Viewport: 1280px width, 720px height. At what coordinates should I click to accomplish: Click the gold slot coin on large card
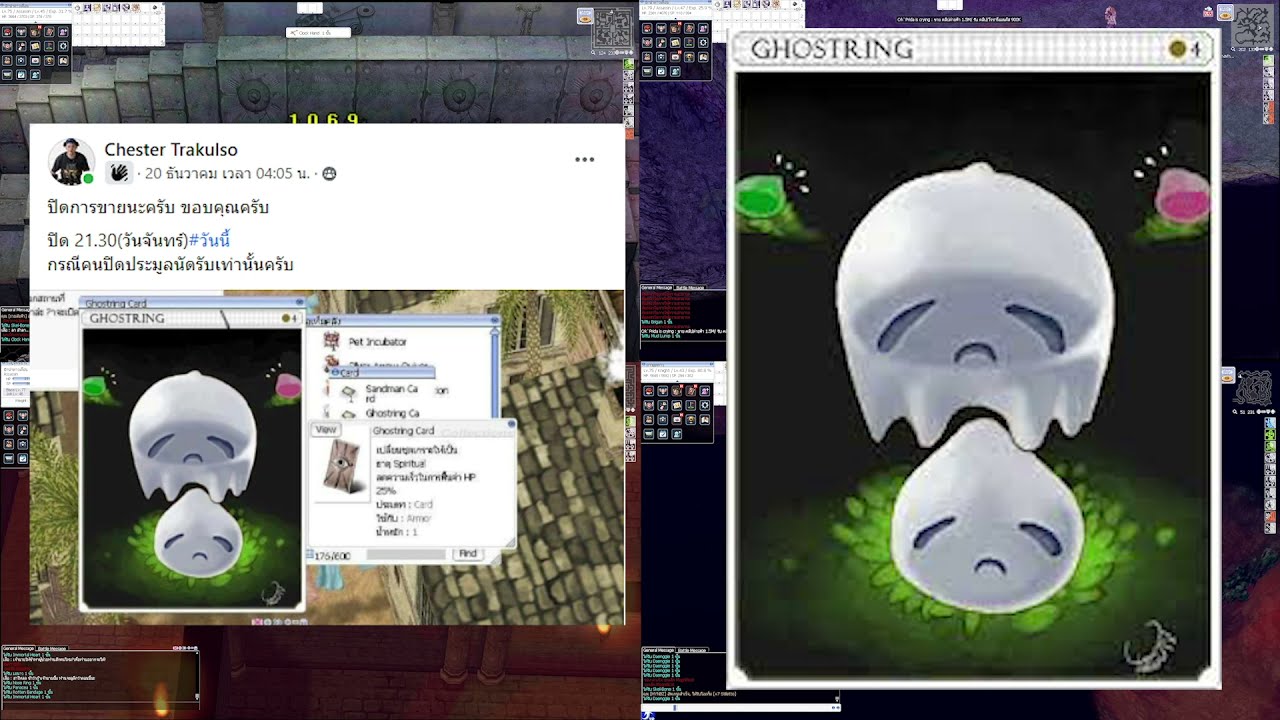click(x=1177, y=49)
